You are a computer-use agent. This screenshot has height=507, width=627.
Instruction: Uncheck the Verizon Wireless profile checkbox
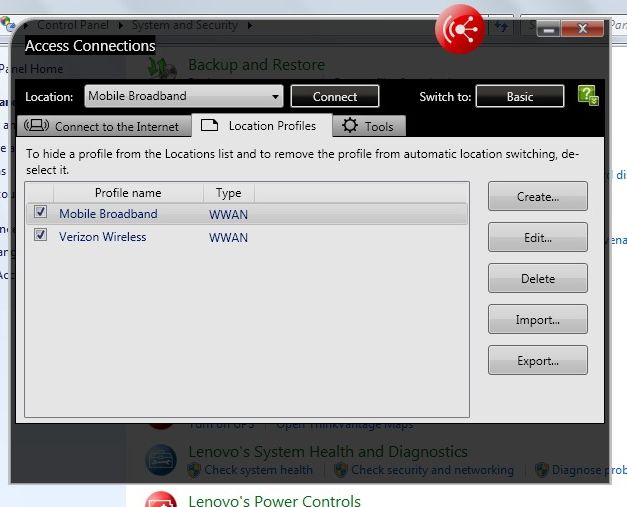40,235
